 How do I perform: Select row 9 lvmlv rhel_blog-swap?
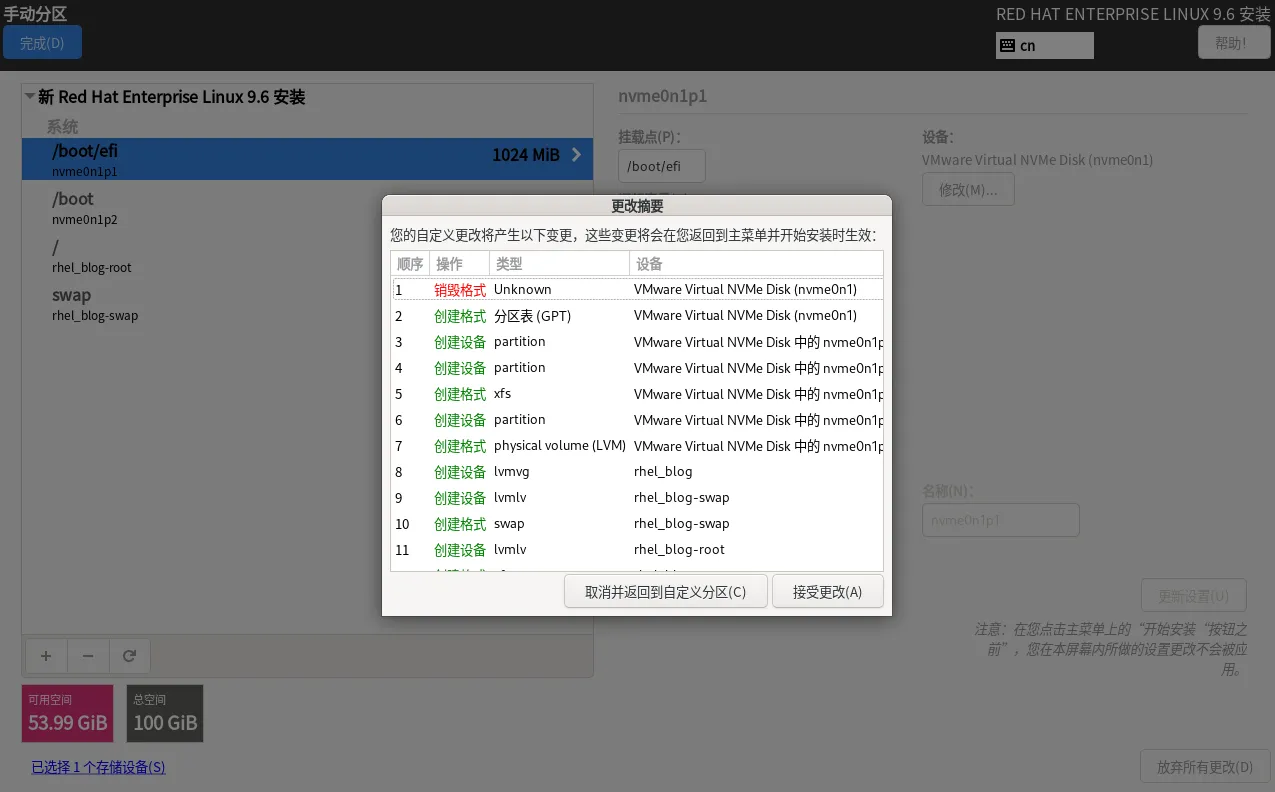(637, 497)
